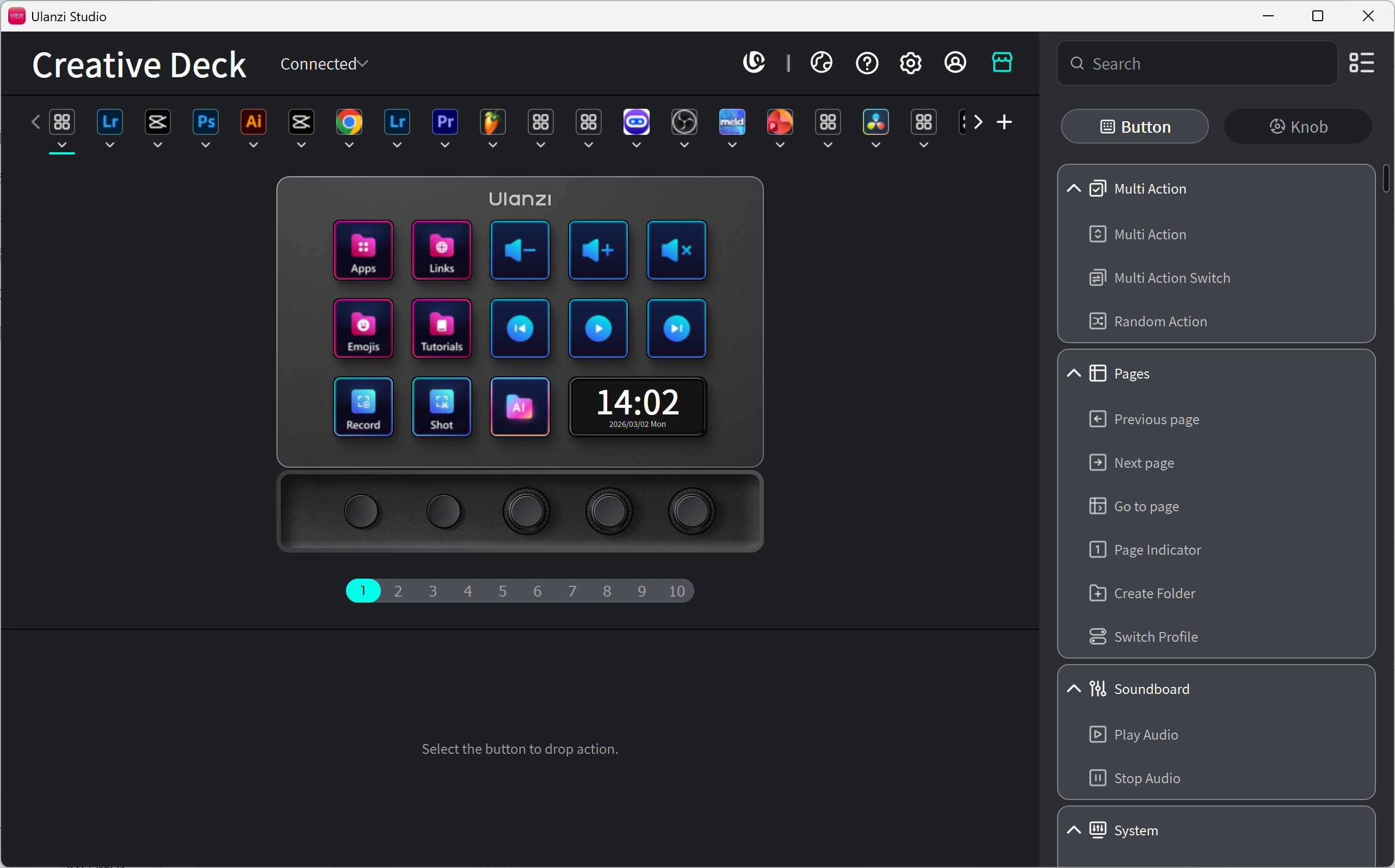
Task: Open the Premiere Pro profile icon
Action: pos(445,122)
